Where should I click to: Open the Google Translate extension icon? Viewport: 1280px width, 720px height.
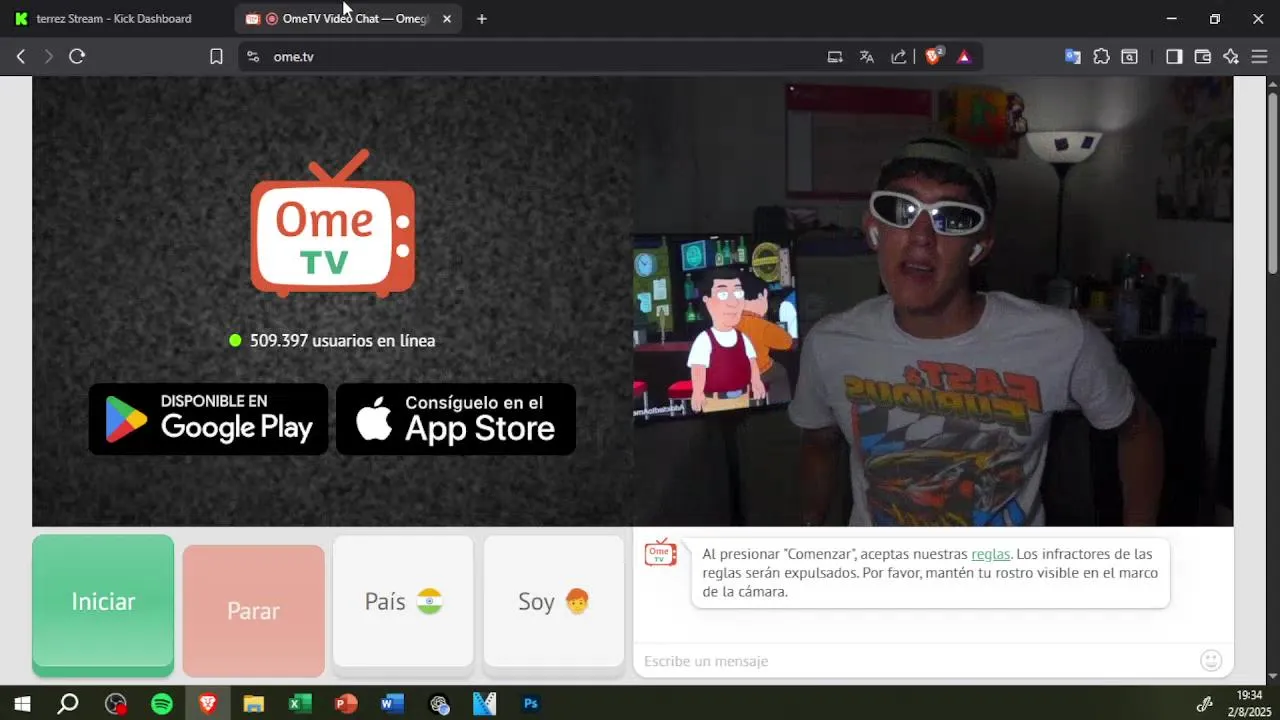pyautogui.click(x=1073, y=57)
